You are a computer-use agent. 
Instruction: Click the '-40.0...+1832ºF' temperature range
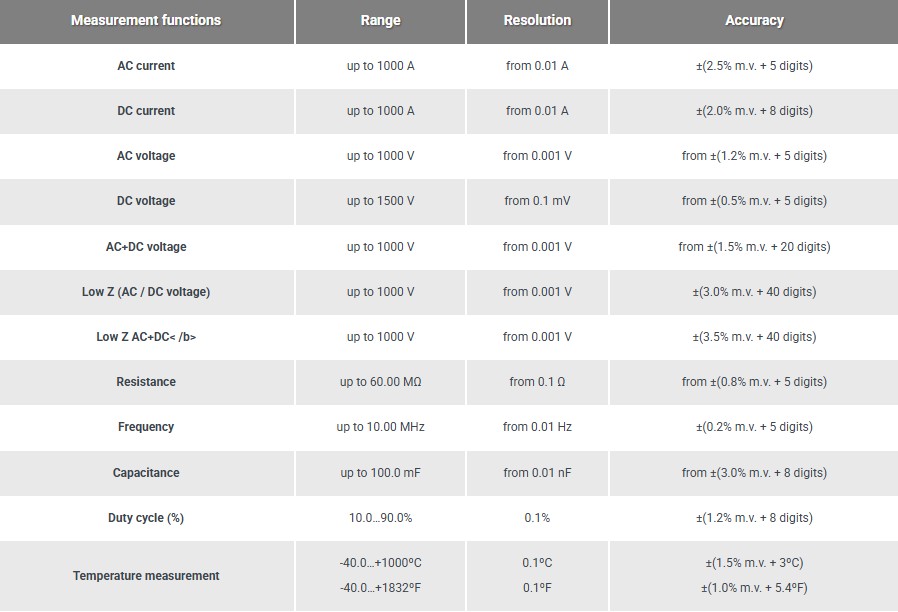380,587
